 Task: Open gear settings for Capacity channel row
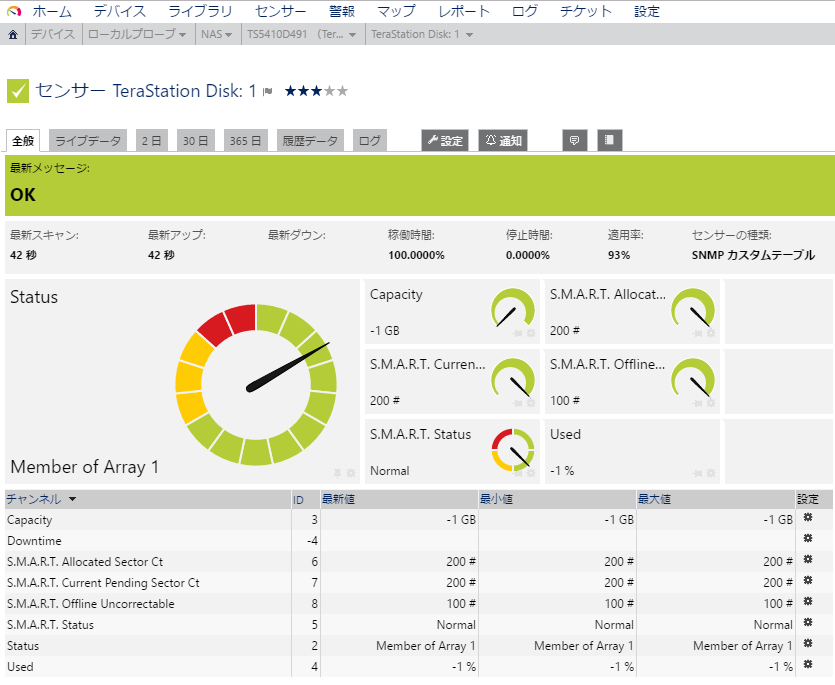pyautogui.click(x=808, y=518)
